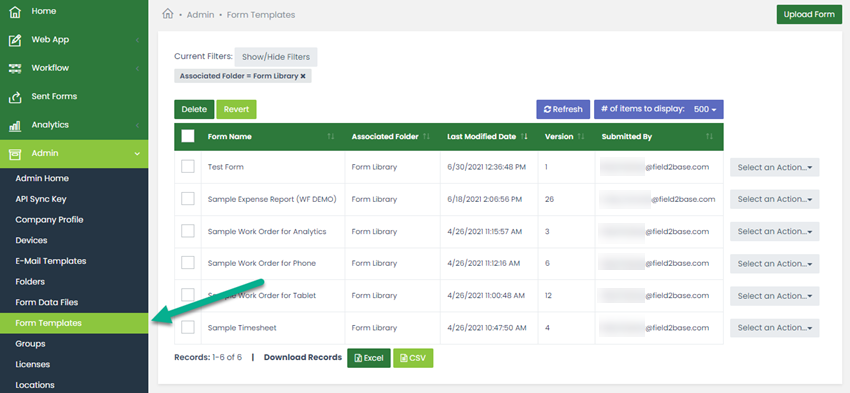Sort by Last Modified Date arrows

click(x=524, y=137)
